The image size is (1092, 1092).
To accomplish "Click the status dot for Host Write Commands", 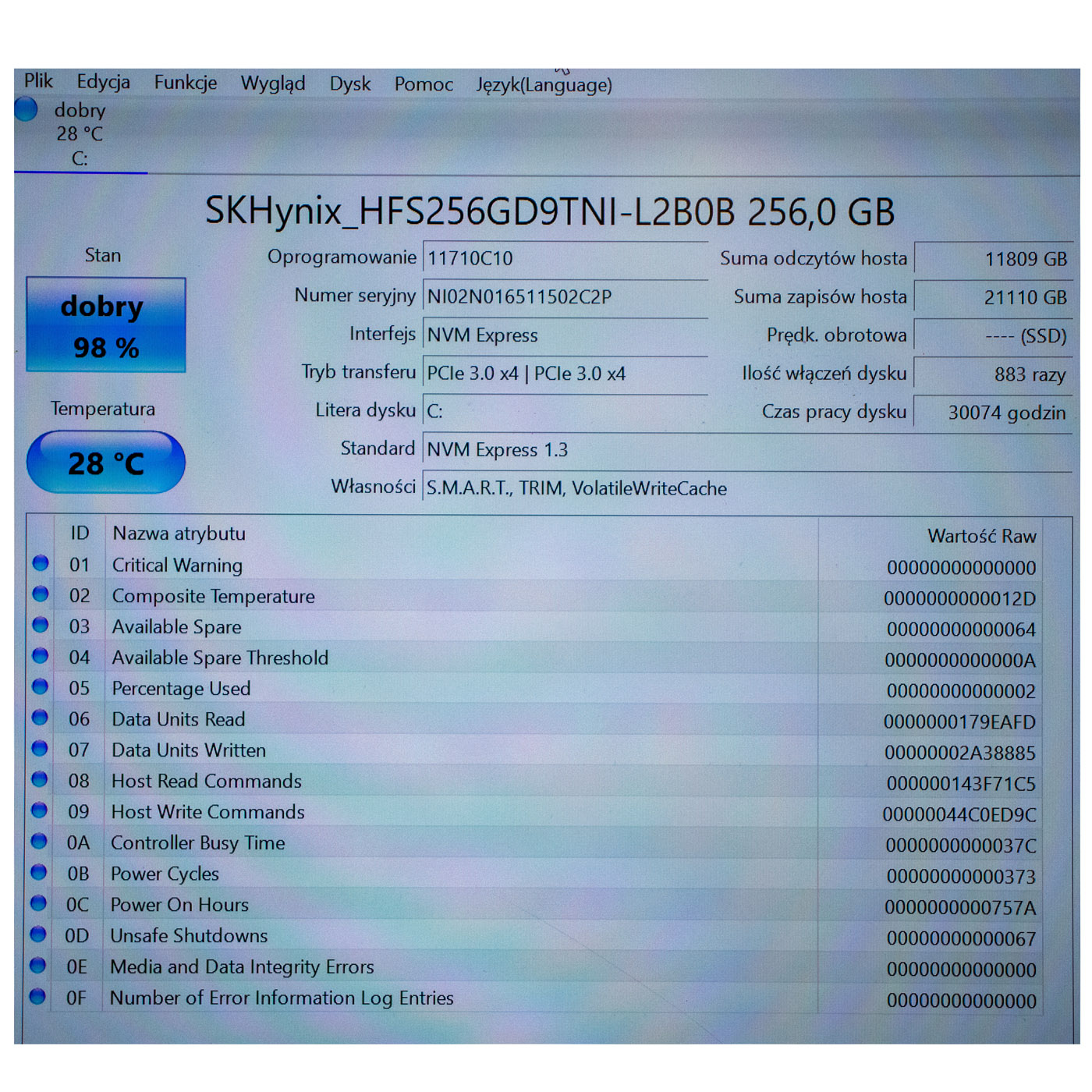I will 39,810.
